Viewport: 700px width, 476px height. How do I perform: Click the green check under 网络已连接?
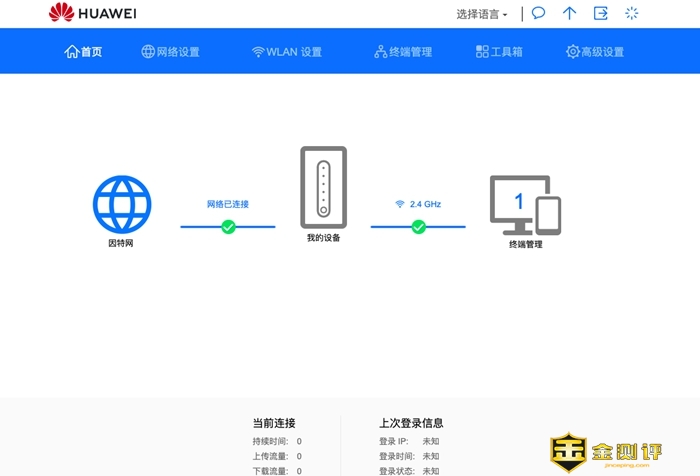228,227
